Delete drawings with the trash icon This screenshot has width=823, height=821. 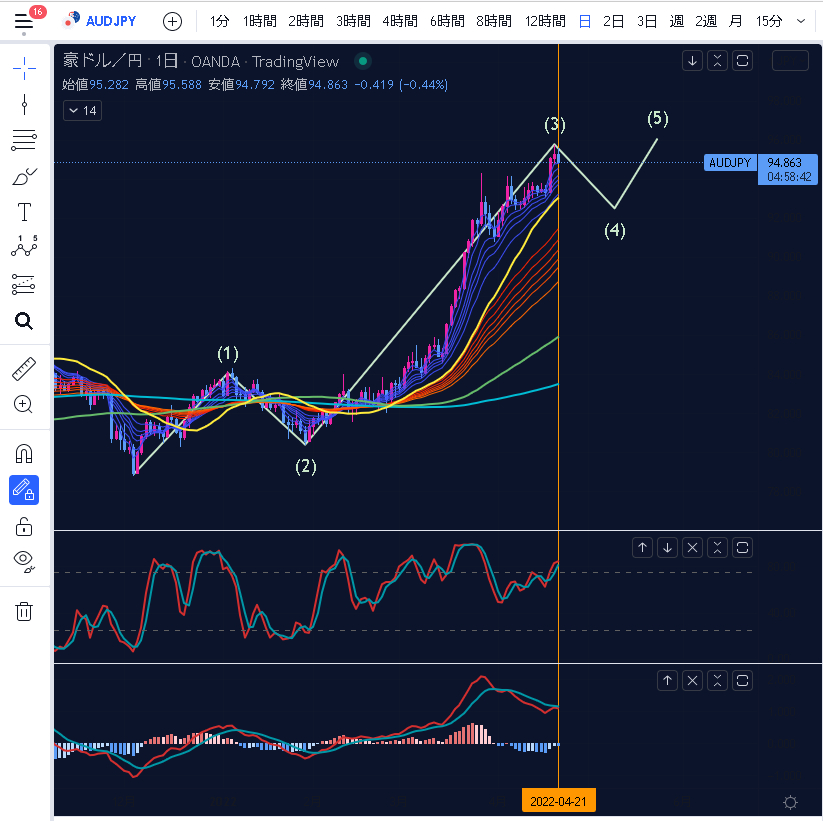(x=24, y=611)
